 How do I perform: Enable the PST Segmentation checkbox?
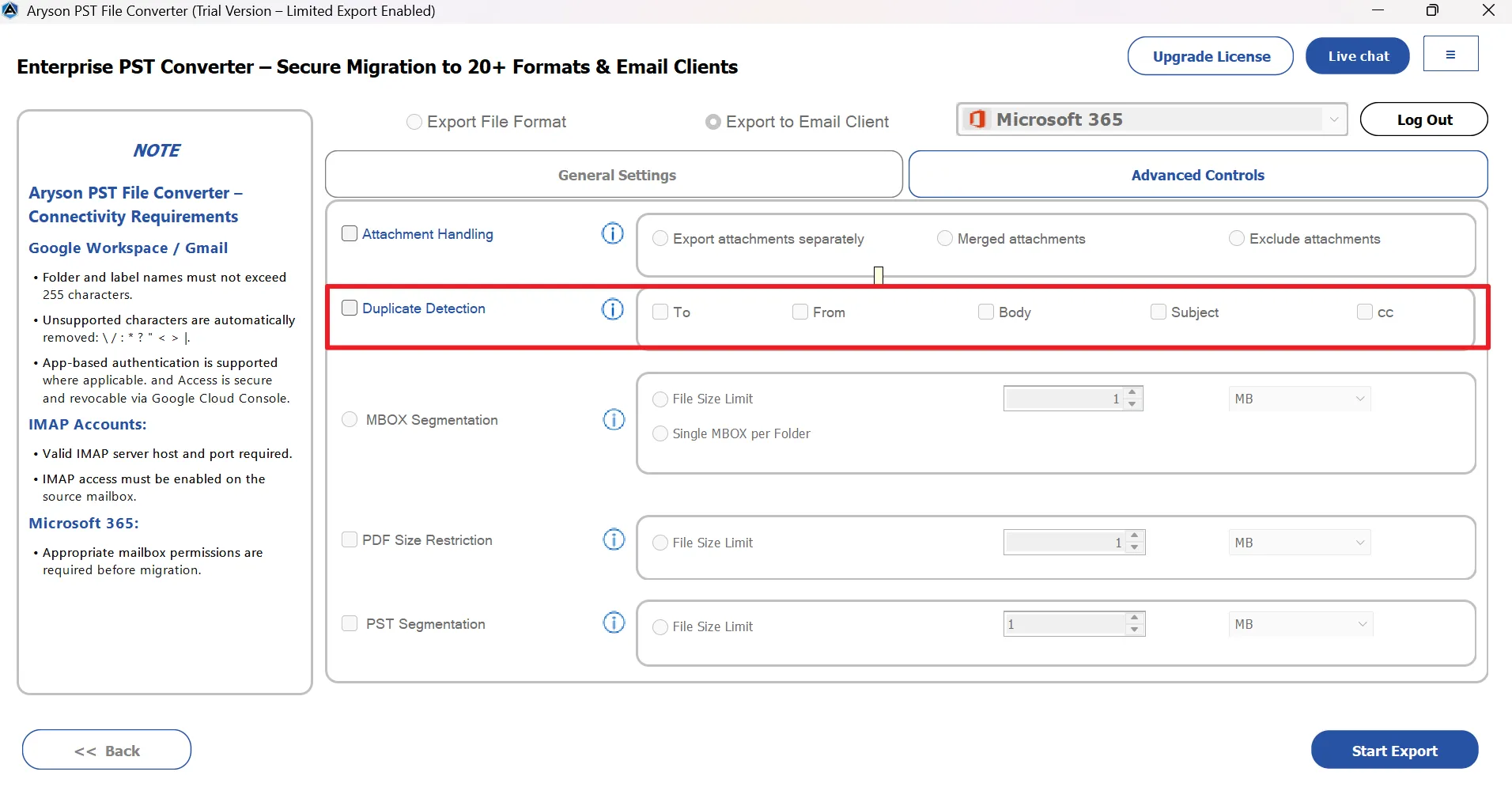pyautogui.click(x=350, y=623)
